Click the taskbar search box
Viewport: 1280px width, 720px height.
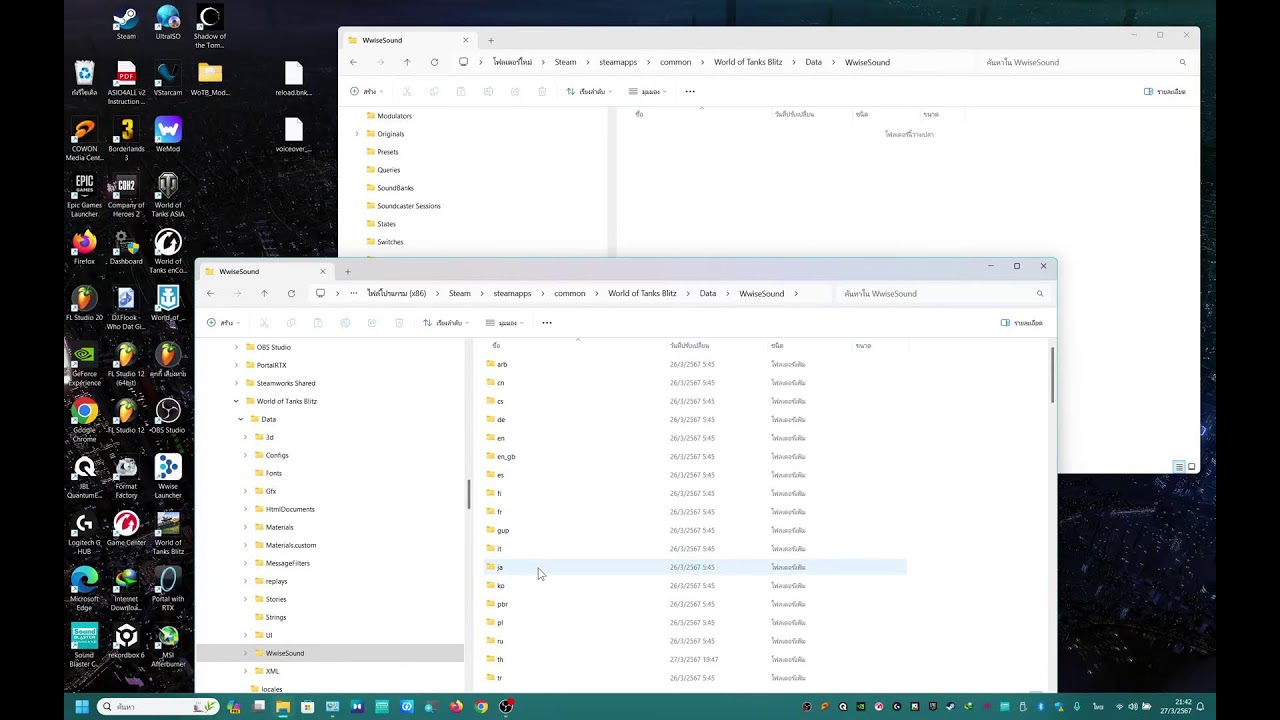[x=160, y=707]
